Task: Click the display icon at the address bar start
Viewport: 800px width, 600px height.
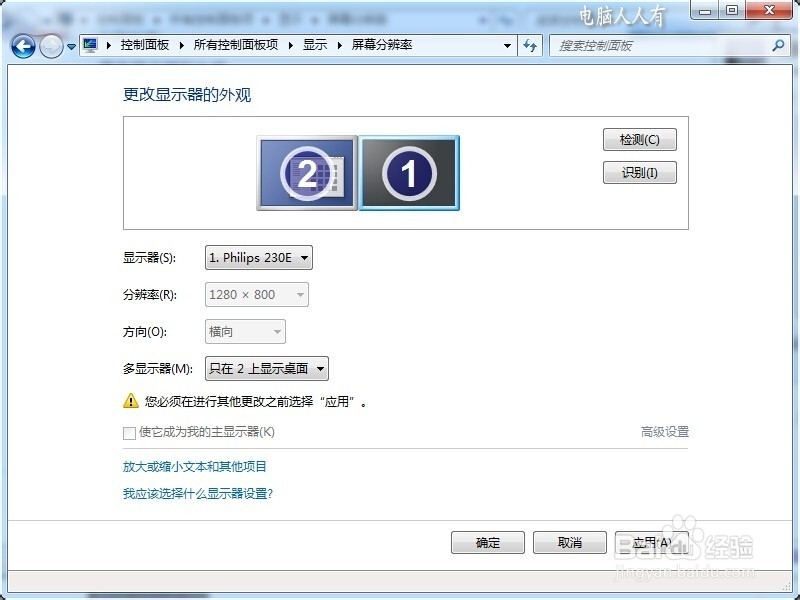Action: (x=88, y=45)
